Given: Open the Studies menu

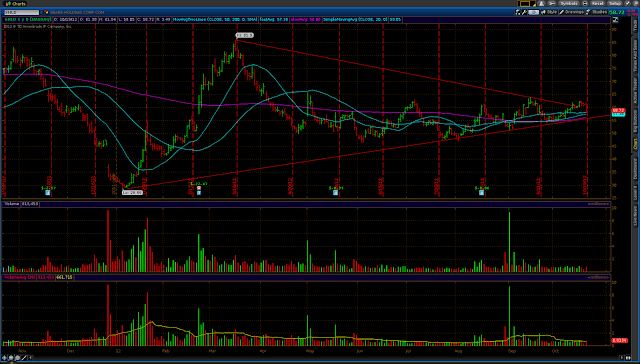Looking at the screenshot, I should [x=596, y=12].
